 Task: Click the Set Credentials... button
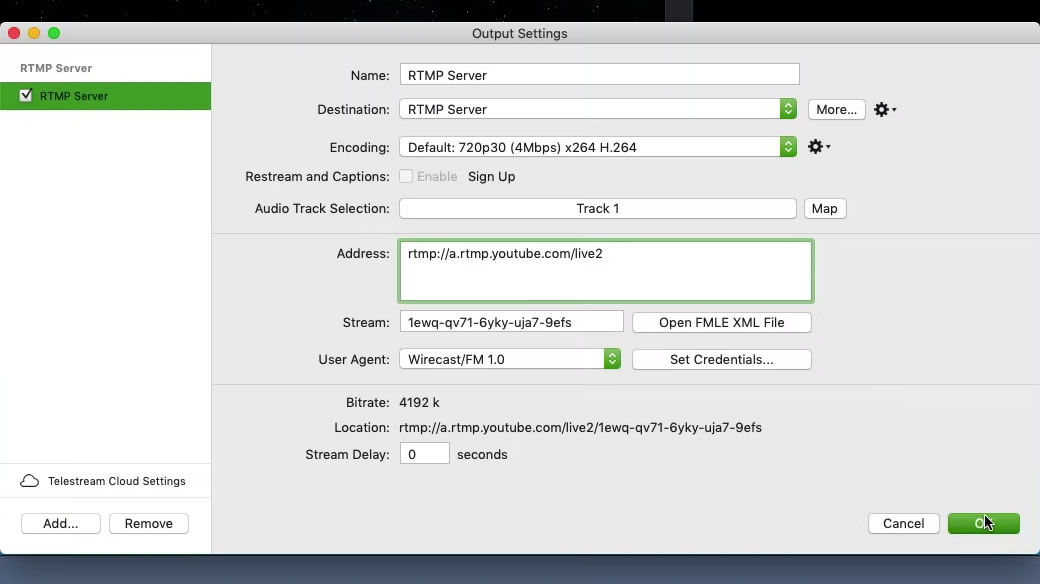tap(722, 360)
